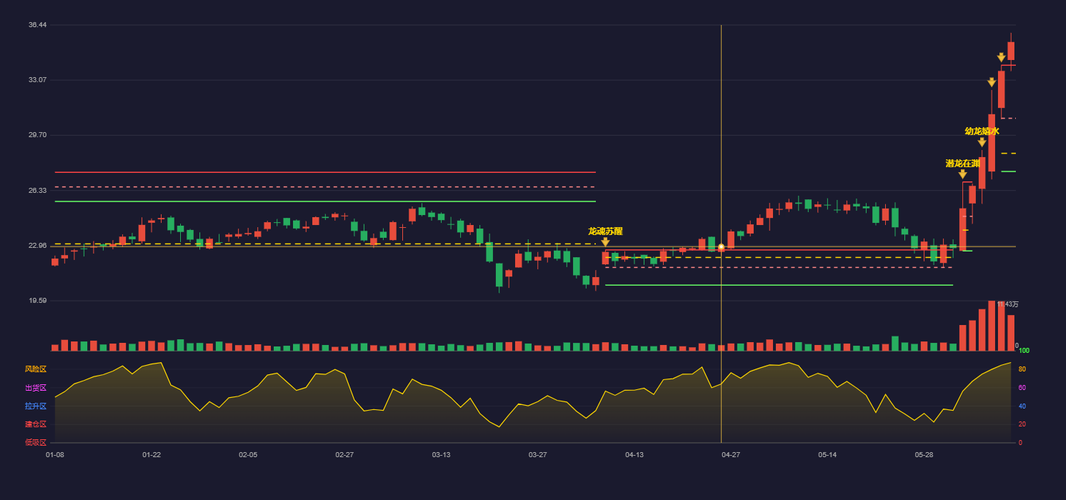
Task: Click the magenta 60 indicator axis value
Action: [x=1022, y=388]
